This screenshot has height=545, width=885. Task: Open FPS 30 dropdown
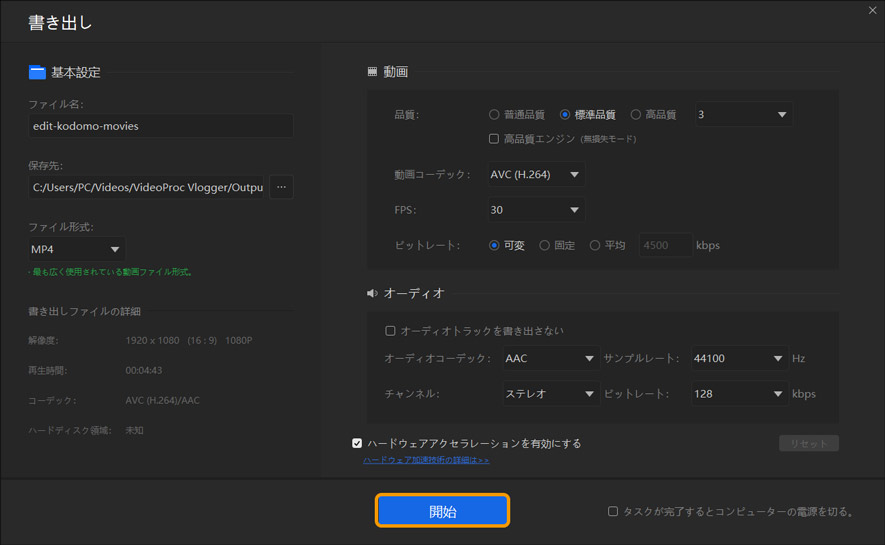[x=536, y=210]
